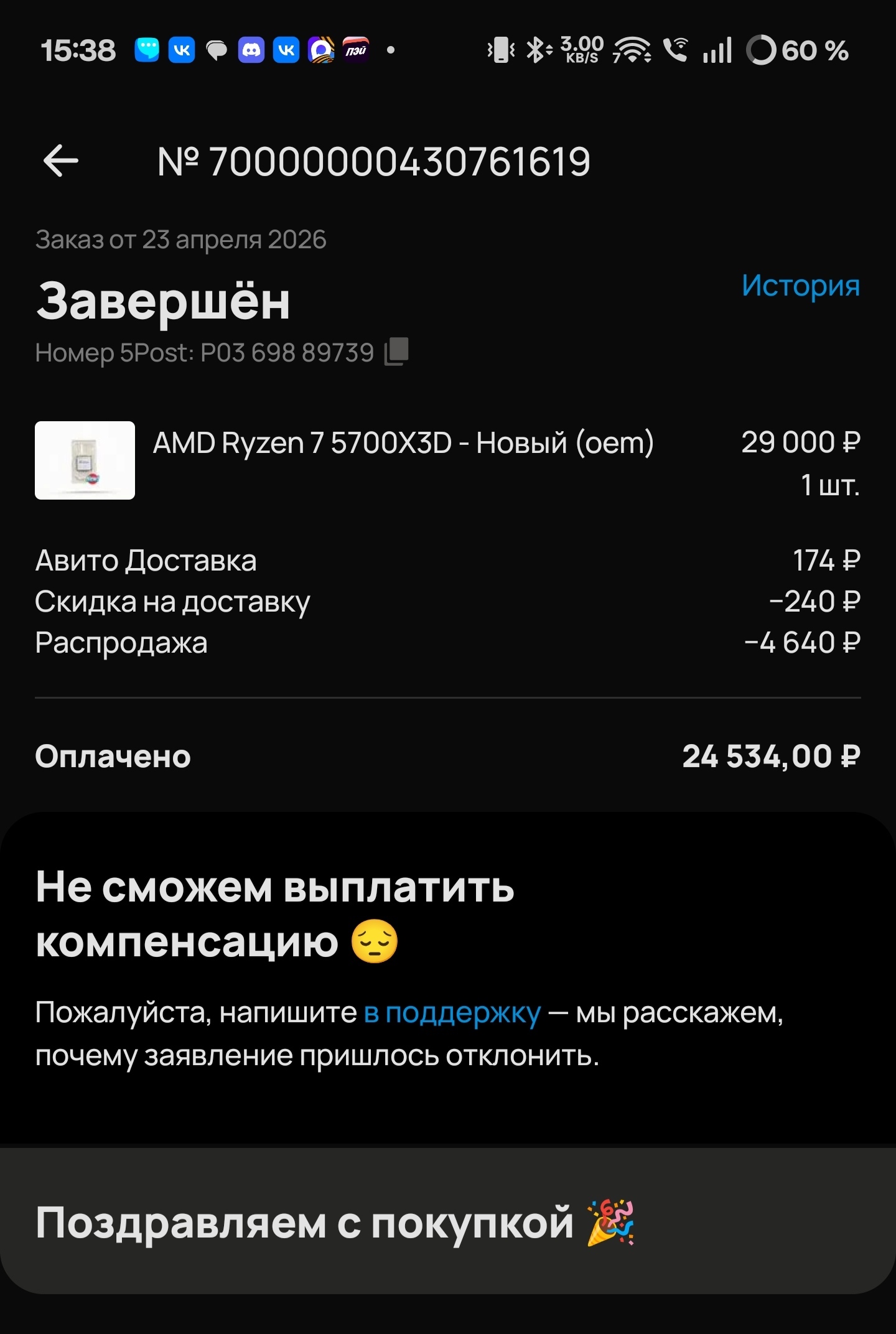The image size is (896, 1334).
Task: Open the в поддержку support link
Action: [452, 1013]
